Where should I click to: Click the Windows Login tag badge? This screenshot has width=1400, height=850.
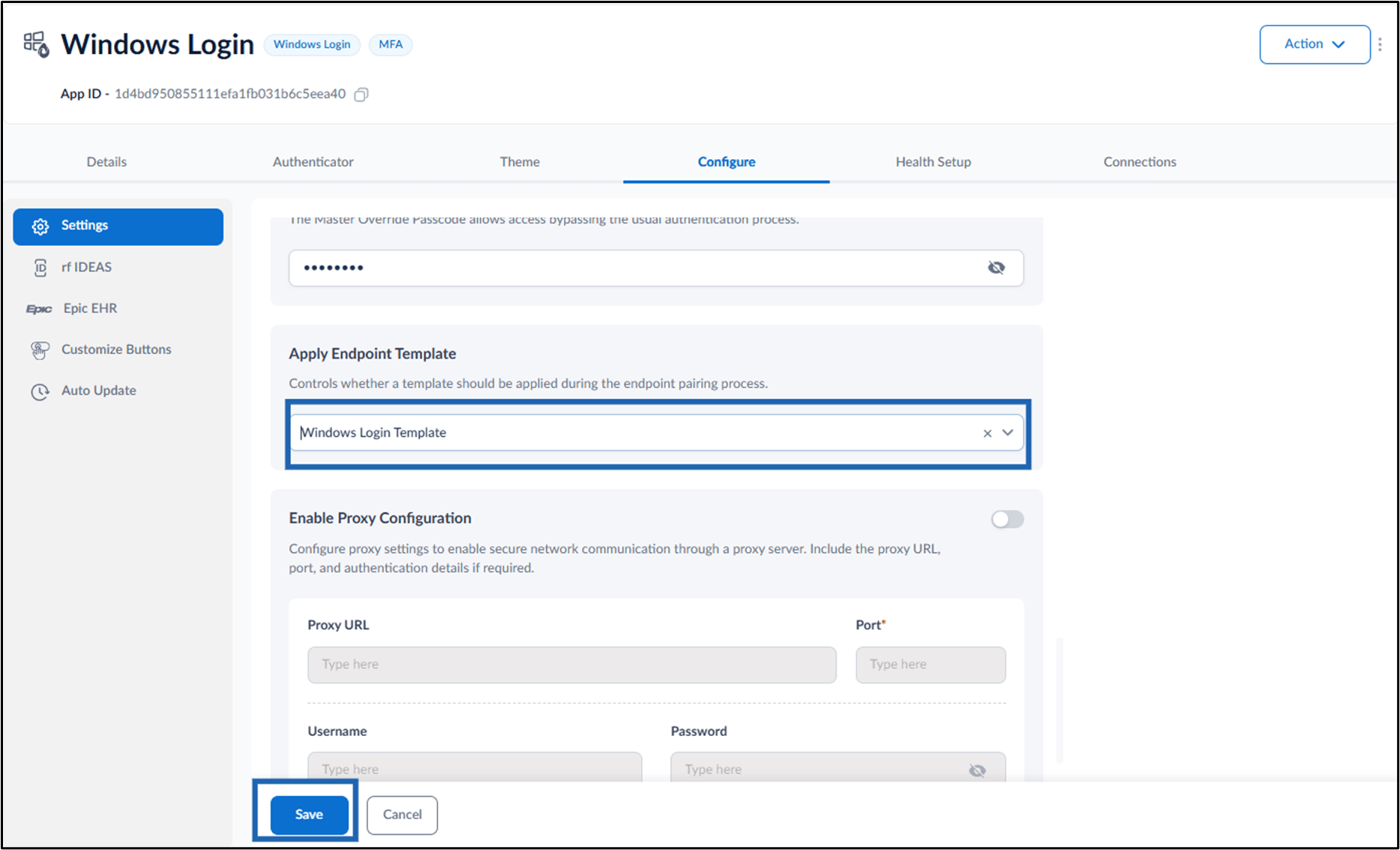pos(312,44)
